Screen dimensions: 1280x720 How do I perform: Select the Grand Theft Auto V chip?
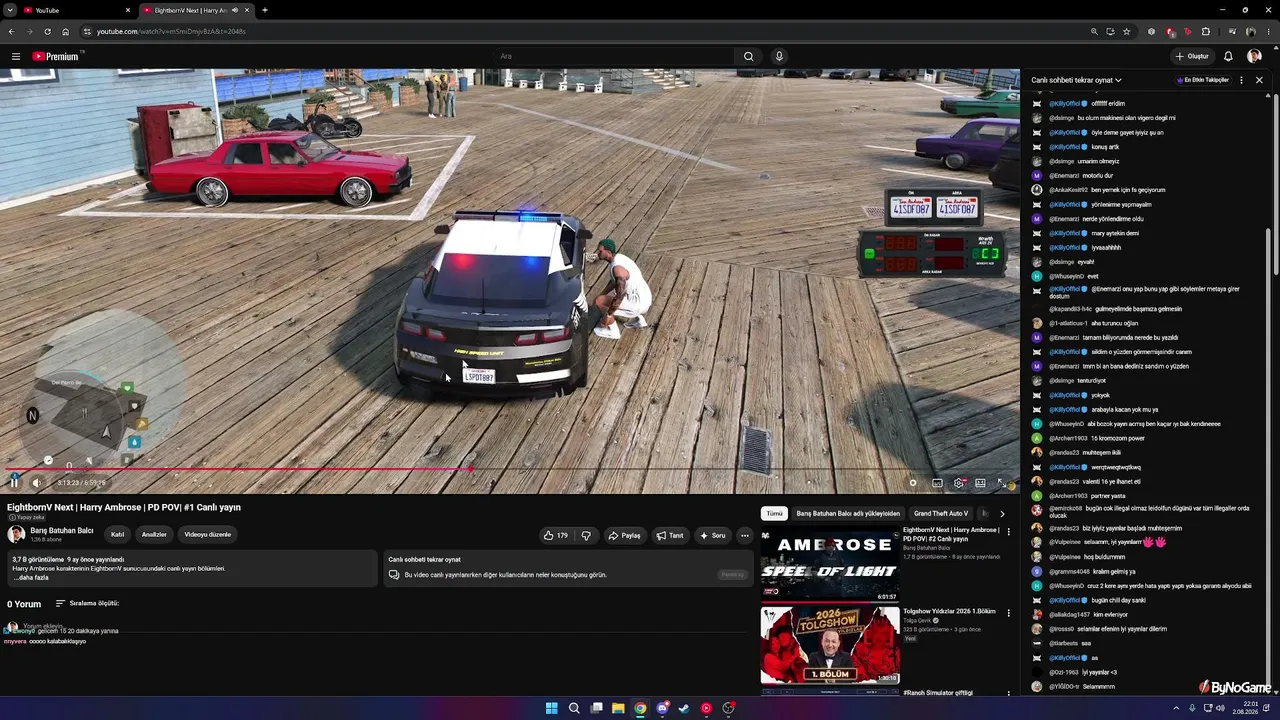[x=941, y=514]
